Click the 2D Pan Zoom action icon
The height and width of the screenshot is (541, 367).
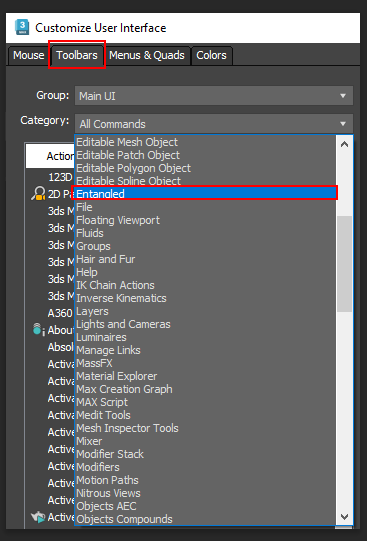pos(38,193)
